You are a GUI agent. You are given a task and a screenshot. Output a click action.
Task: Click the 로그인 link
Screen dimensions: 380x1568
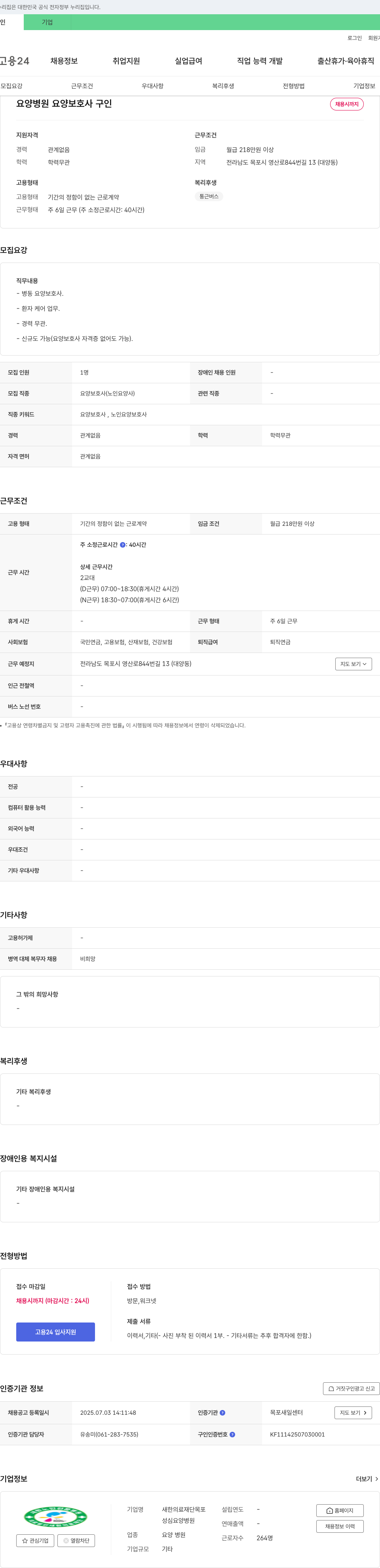coord(354,38)
